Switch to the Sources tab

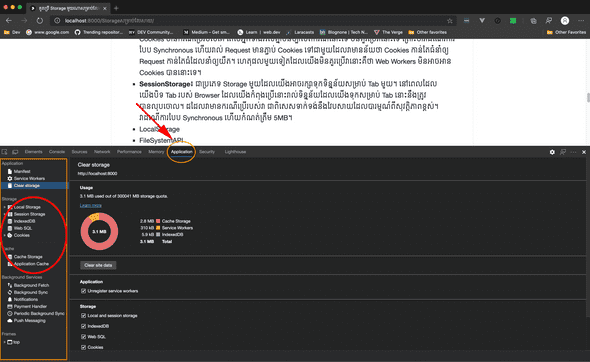(x=79, y=152)
